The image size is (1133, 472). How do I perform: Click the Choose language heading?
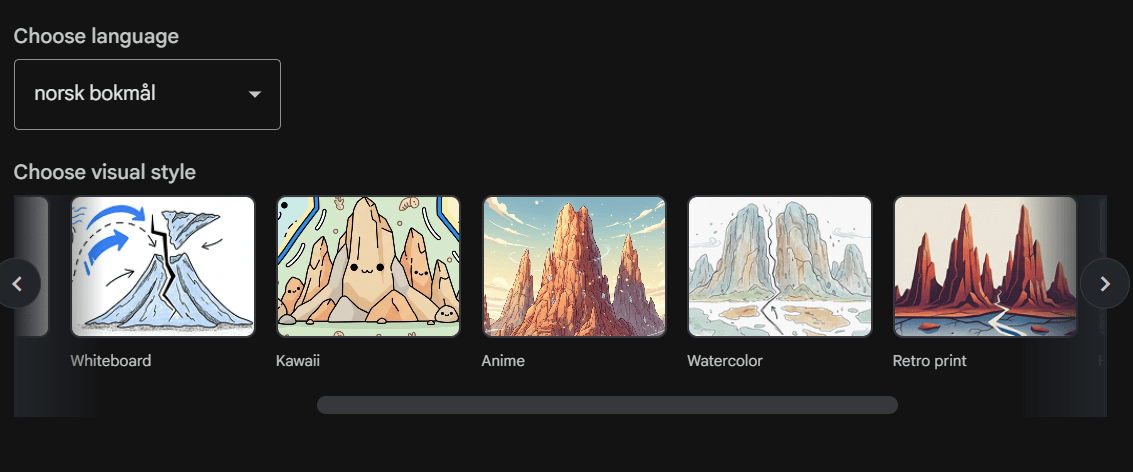(96, 36)
